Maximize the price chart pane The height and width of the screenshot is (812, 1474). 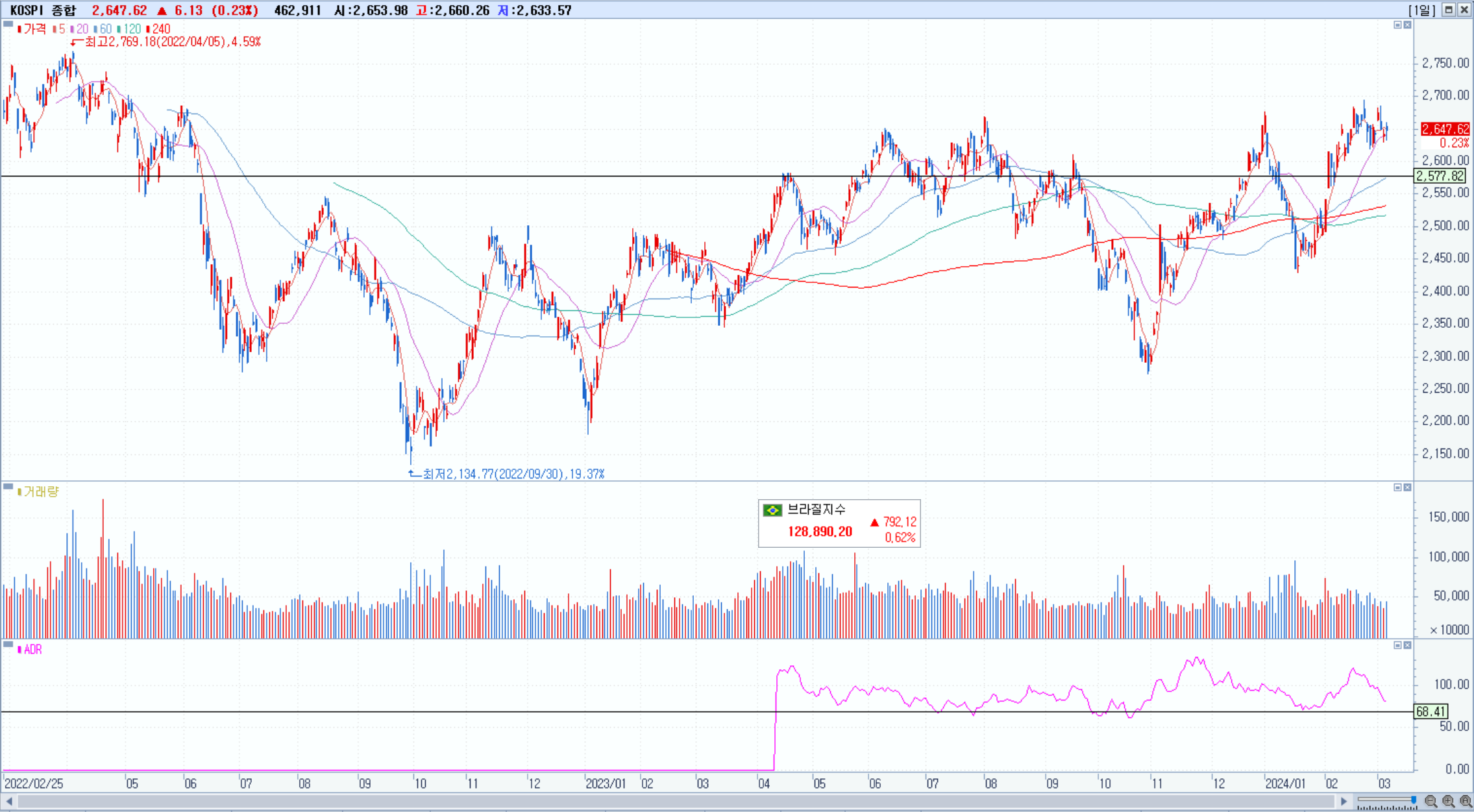[1397, 25]
